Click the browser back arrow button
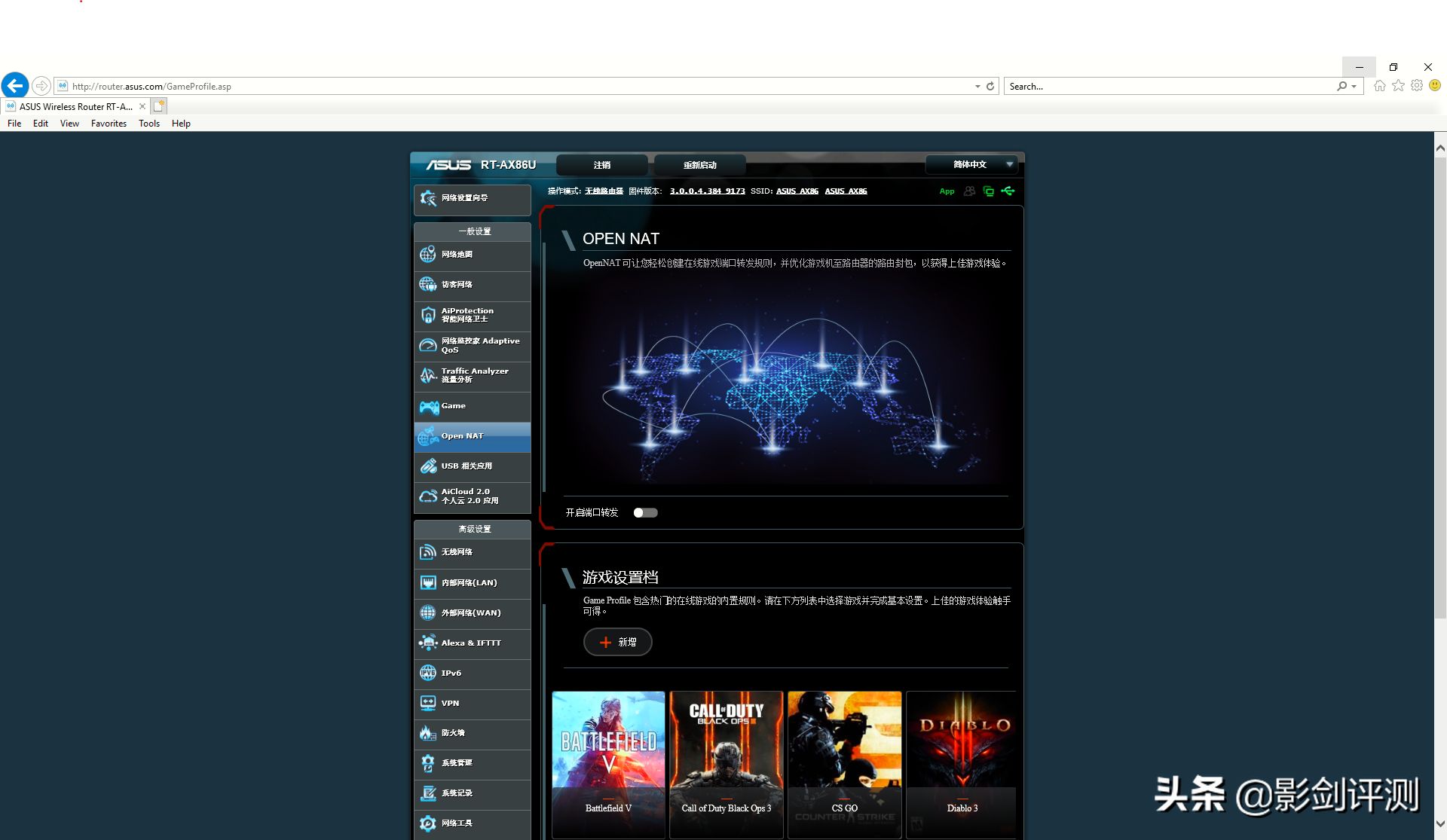 click(x=15, y=86)
